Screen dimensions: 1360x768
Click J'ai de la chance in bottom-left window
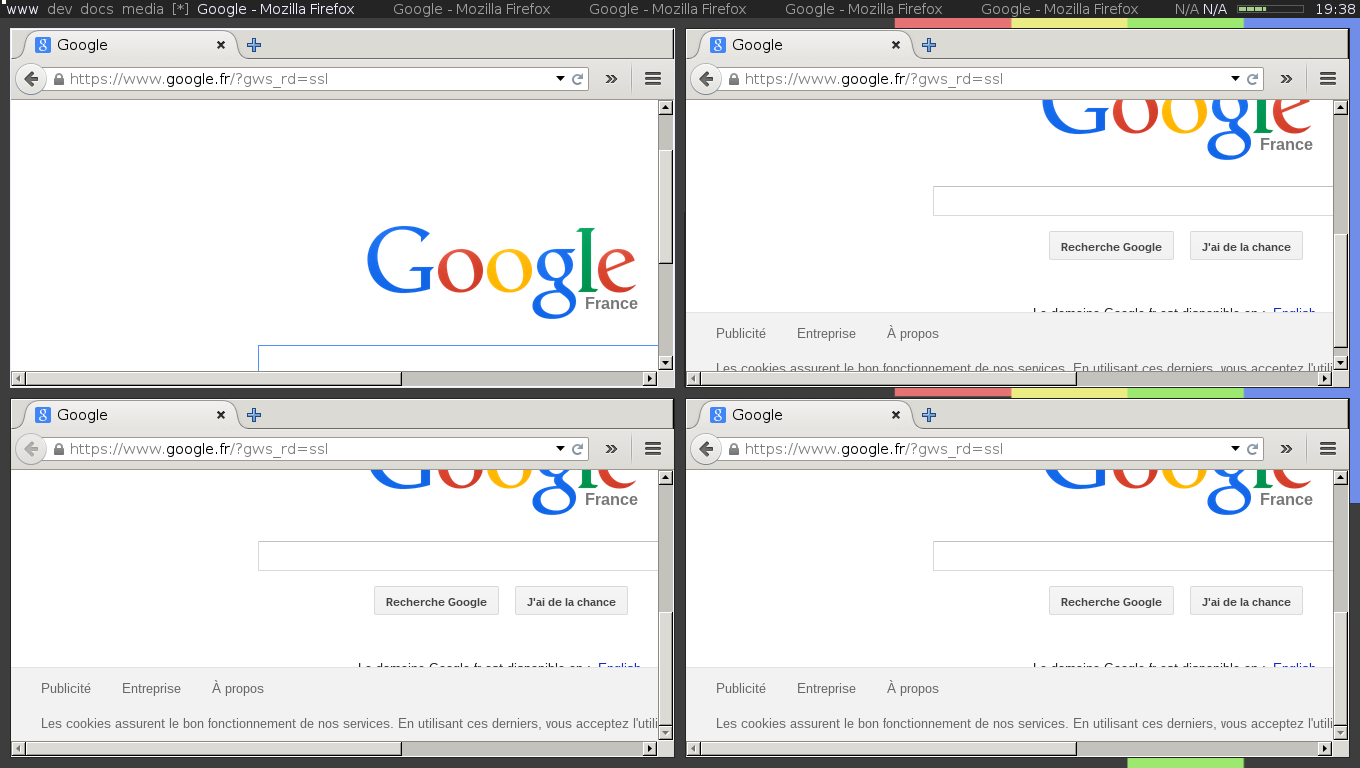(x=571, y=601)
